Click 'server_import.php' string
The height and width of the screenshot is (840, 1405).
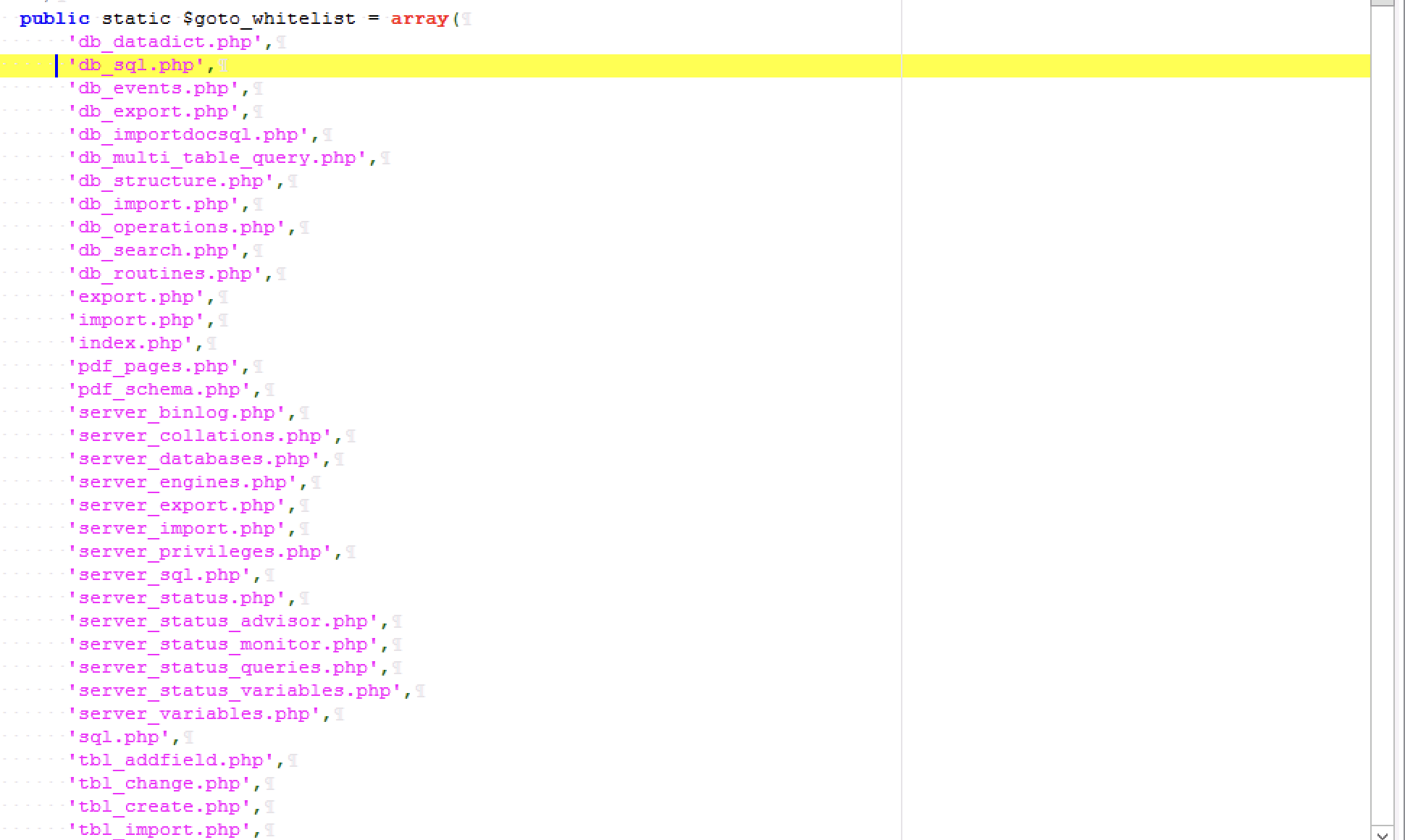point(177,529)
